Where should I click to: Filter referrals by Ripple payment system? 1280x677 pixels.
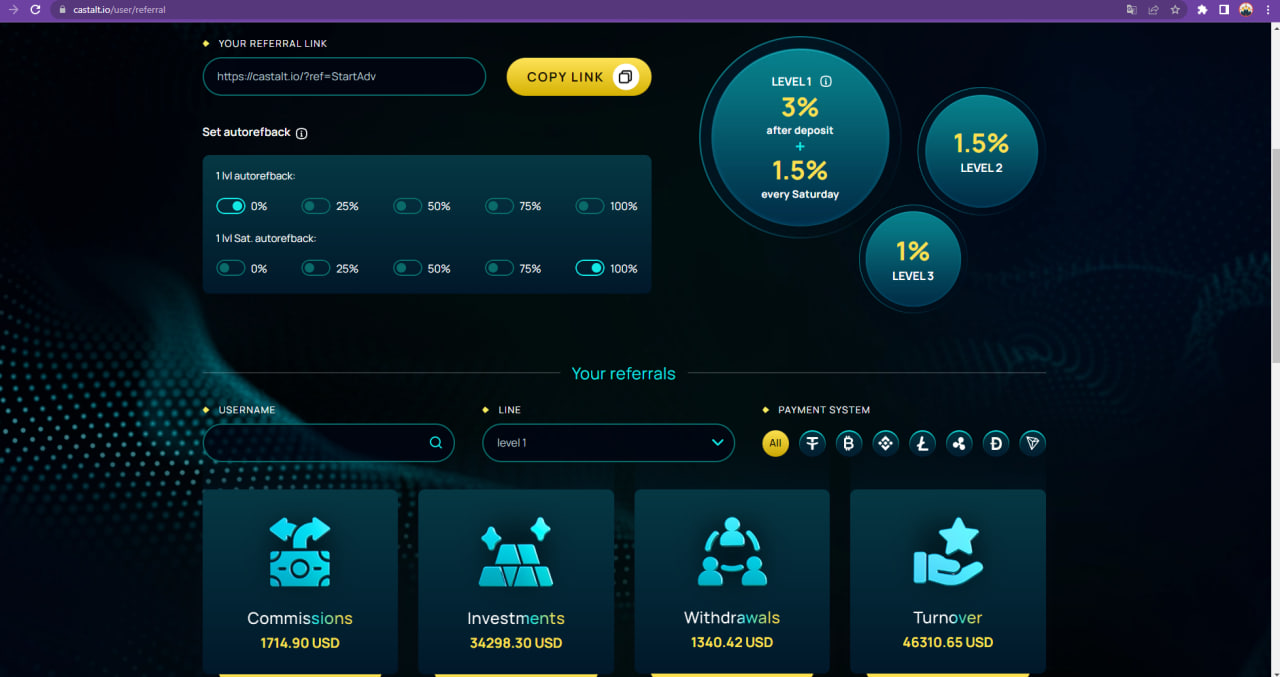pyautogui.click(x=959, y=443)
